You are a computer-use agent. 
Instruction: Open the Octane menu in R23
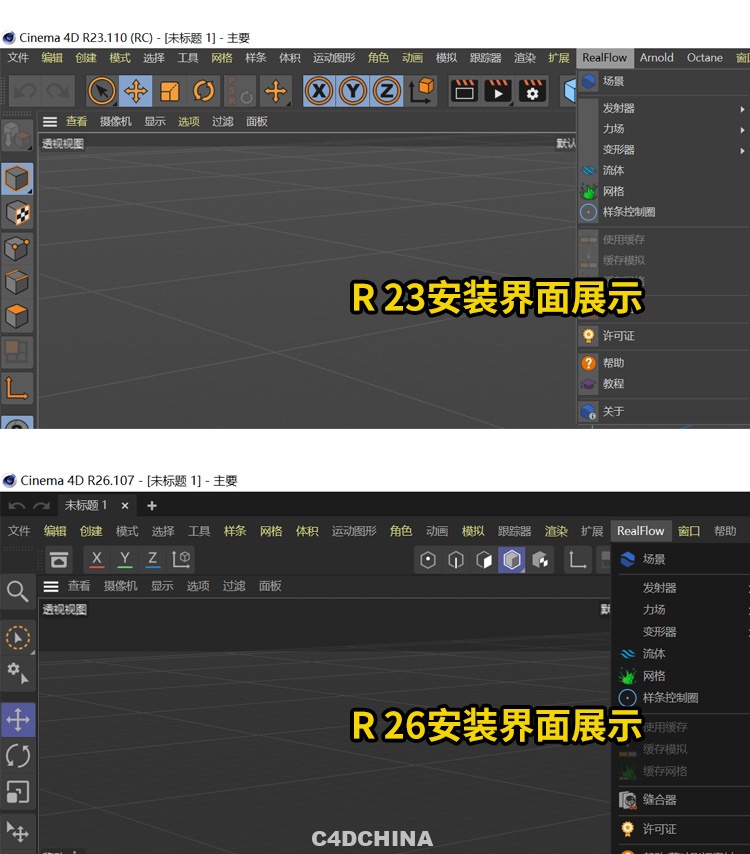(705, 58)
